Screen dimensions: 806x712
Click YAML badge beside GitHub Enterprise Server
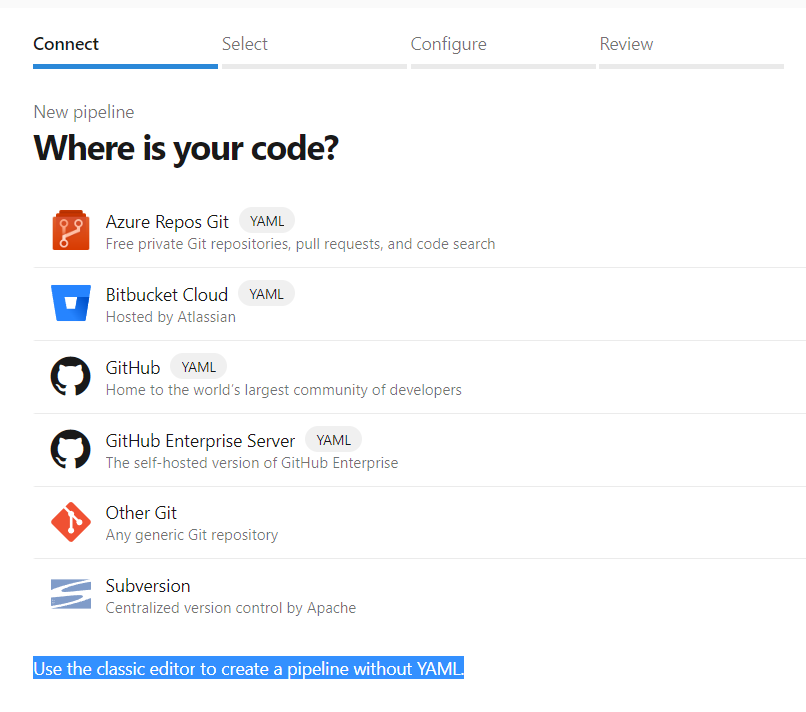334,440
